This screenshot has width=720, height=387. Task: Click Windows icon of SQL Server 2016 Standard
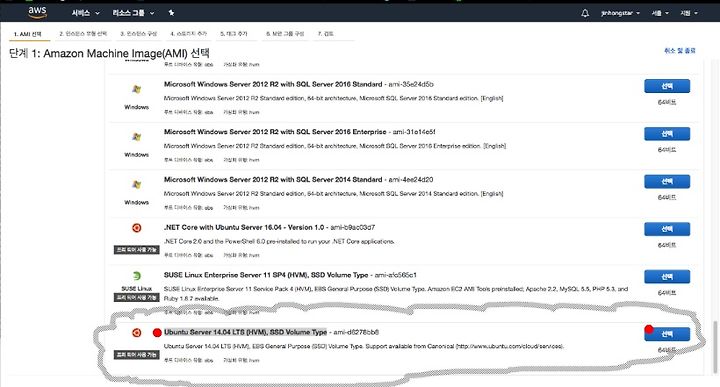[136, 89]
